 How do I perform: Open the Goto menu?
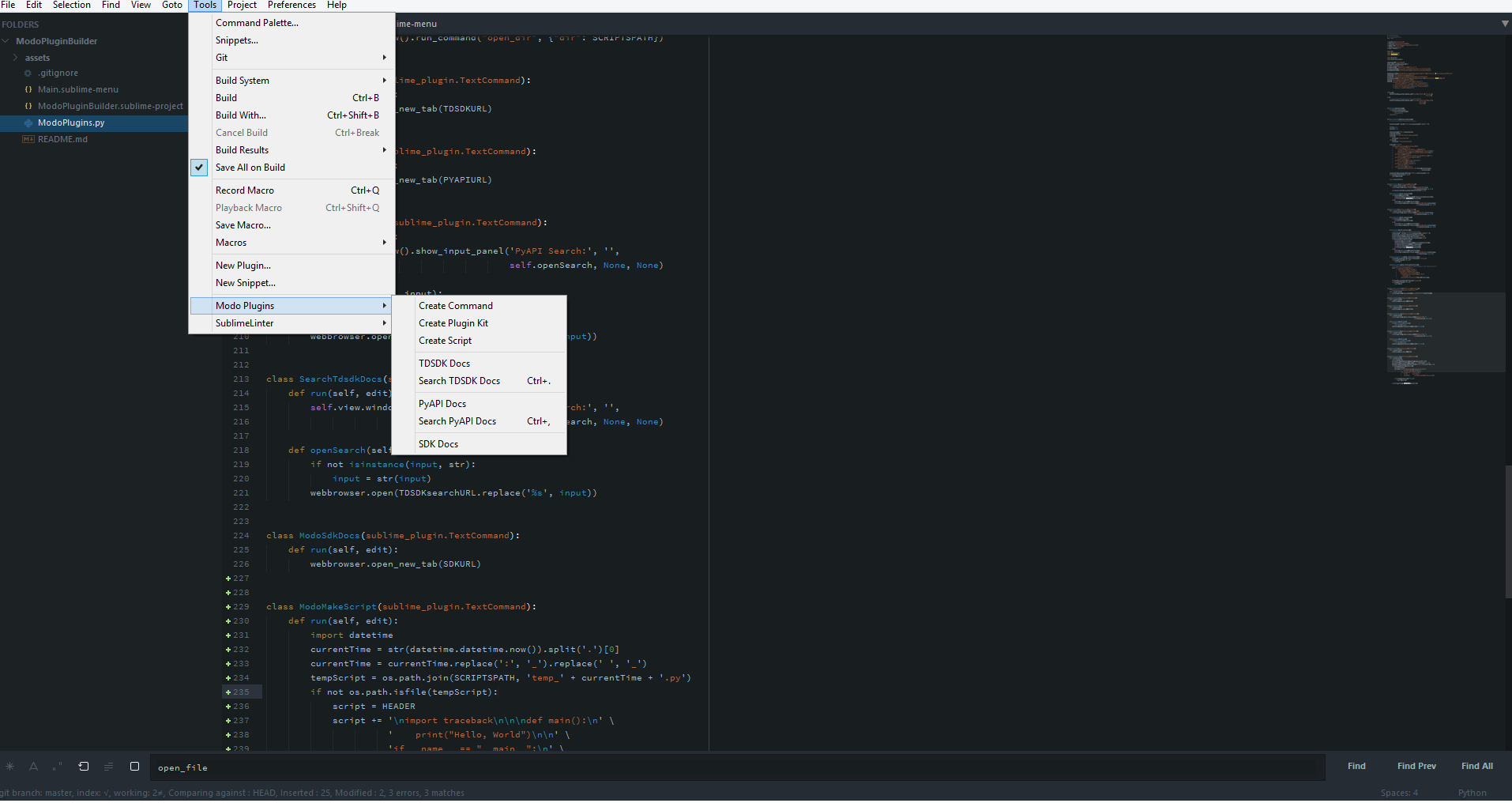tap(172, 5)
